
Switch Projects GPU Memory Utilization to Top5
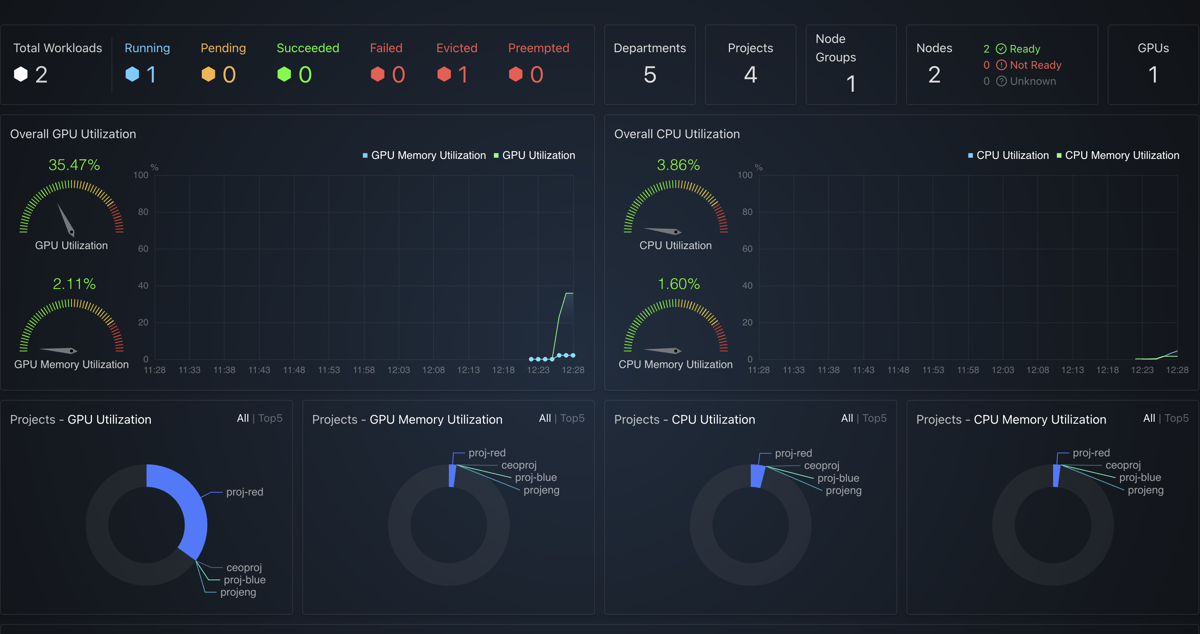click(572, 419)
